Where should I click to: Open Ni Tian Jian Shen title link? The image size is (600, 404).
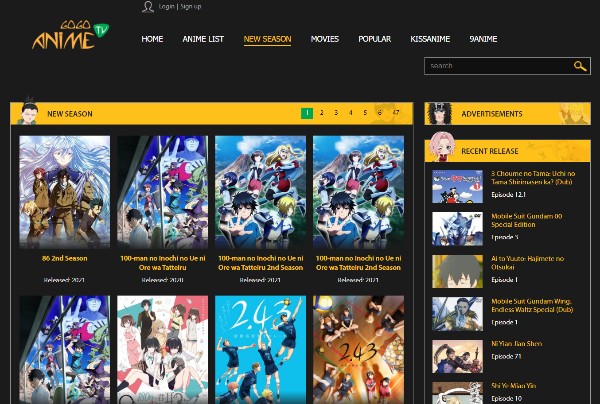(517, 344)
